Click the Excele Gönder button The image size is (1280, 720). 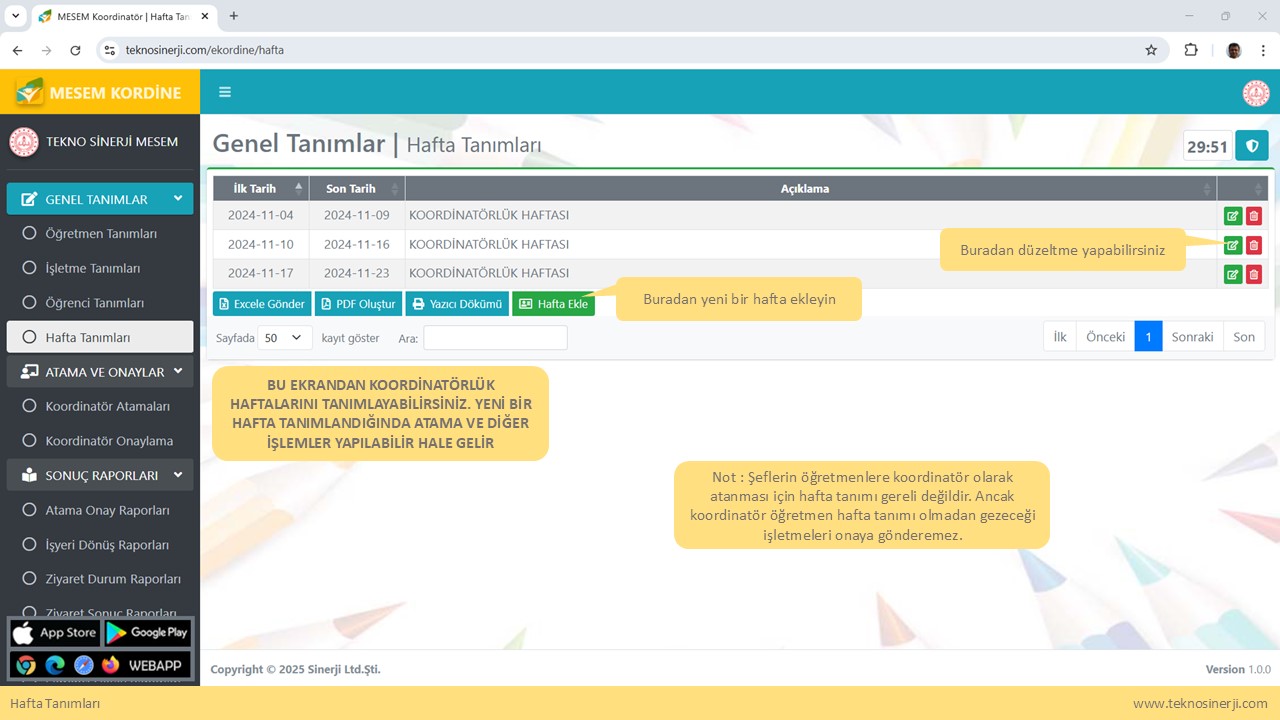261,304
